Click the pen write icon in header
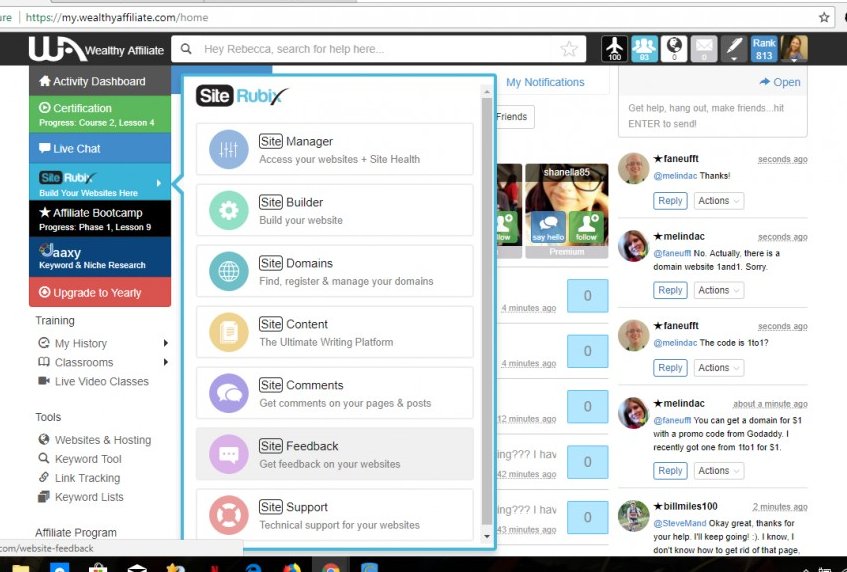This screenshot has height=572, width=847. (x=734, y=49)
